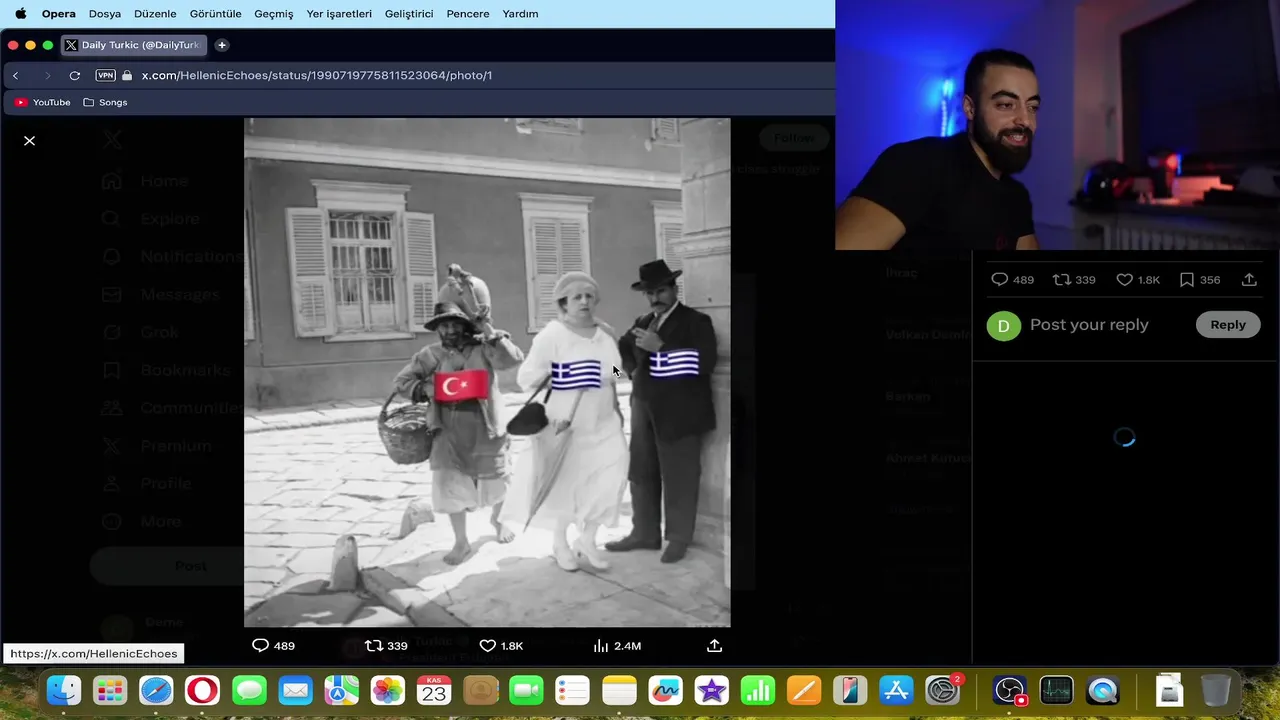Click the share icon under the photo
1280x720 pixels.
pyautogui.click(x=714, y=646)
